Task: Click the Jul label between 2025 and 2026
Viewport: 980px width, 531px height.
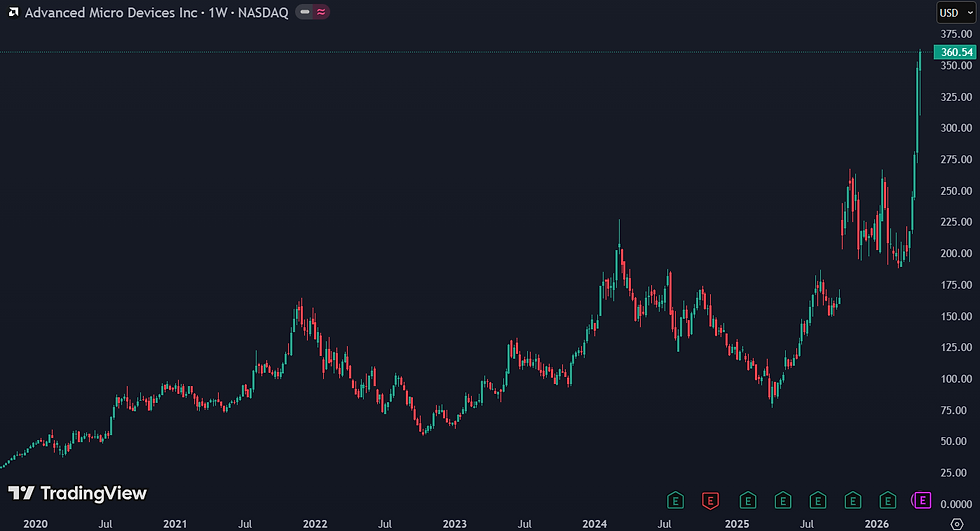Action: click(x=807, y=524)
